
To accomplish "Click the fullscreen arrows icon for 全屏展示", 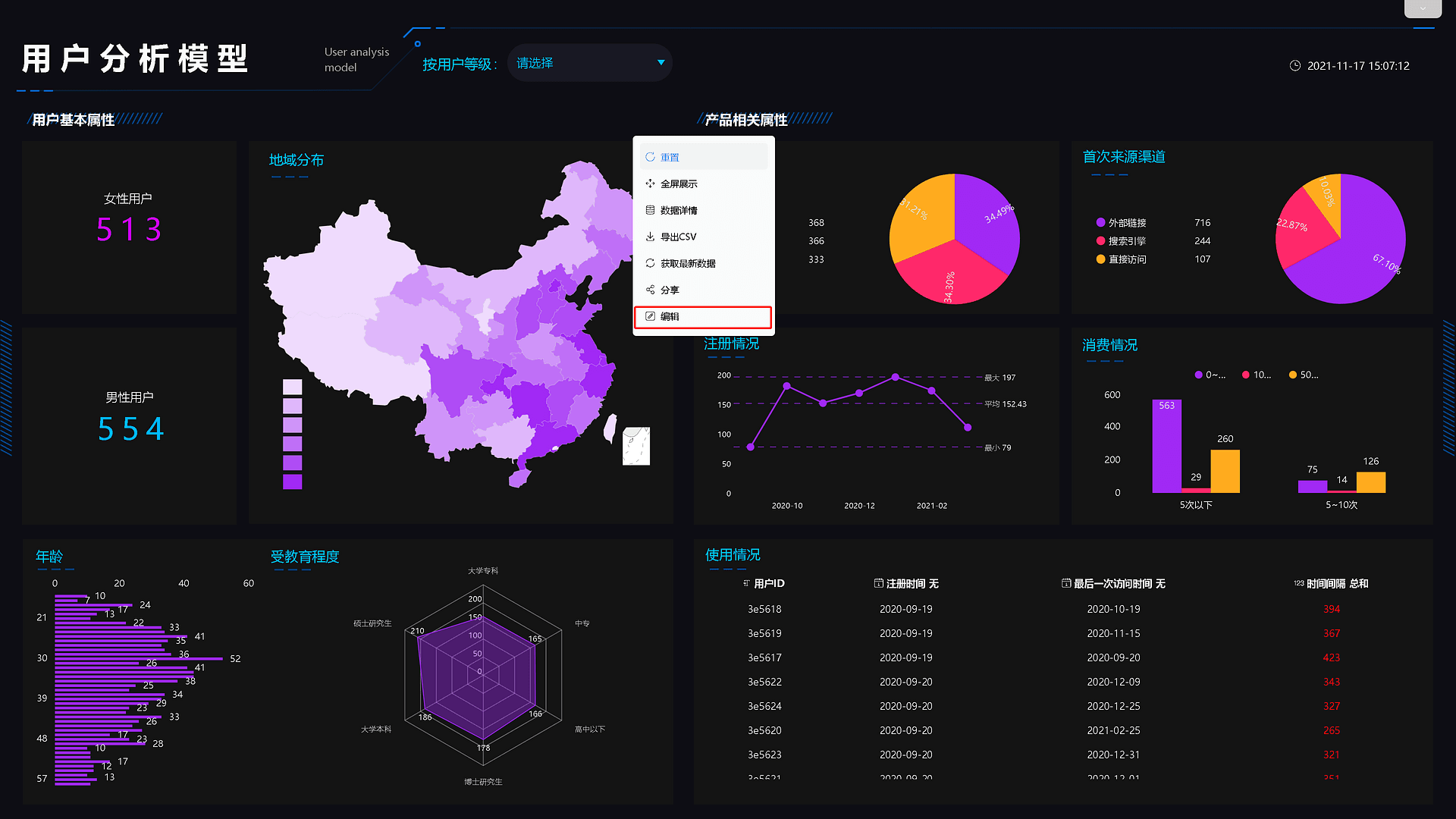I will (x=650, y=184).
